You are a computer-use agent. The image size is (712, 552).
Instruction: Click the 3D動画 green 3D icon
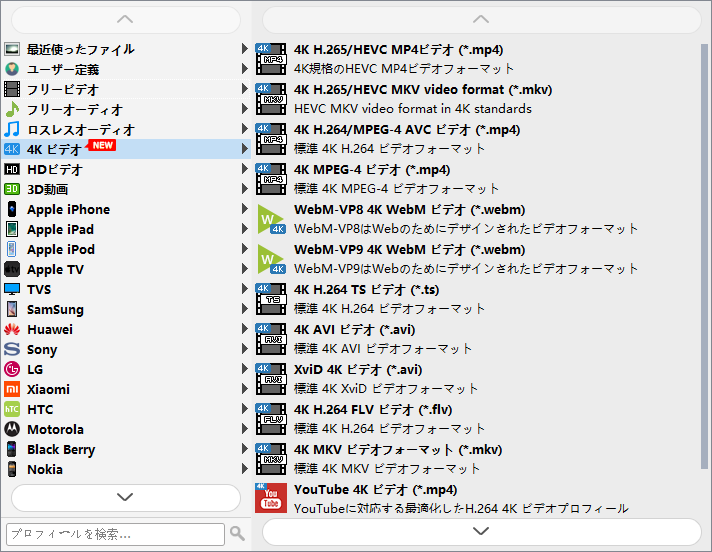coord(12,189)
